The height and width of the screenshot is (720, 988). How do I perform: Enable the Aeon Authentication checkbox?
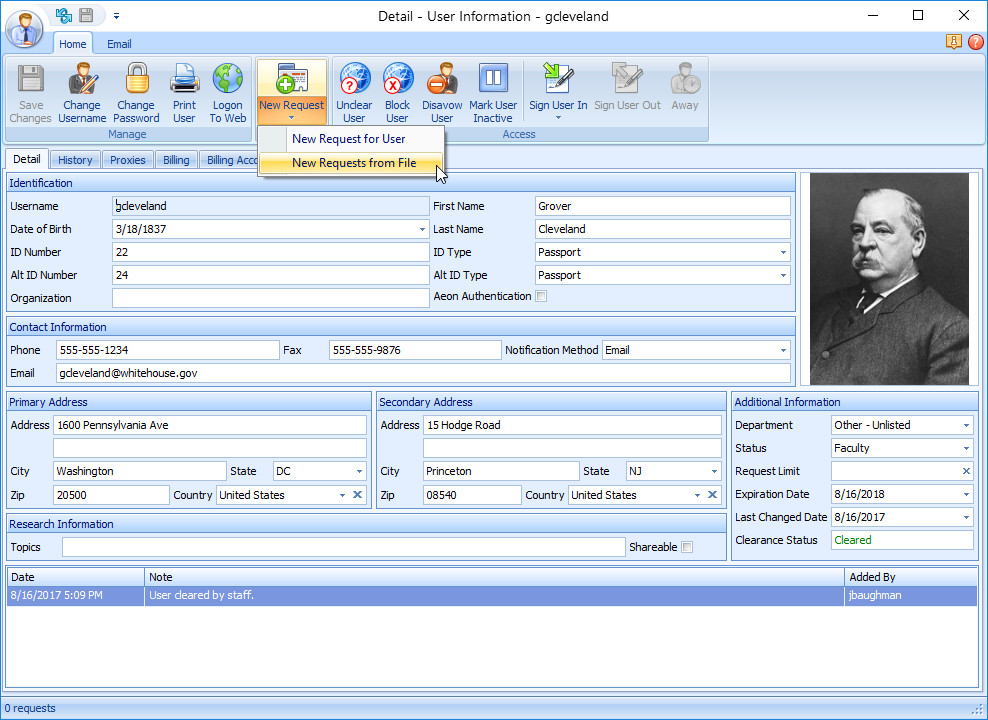541,297
